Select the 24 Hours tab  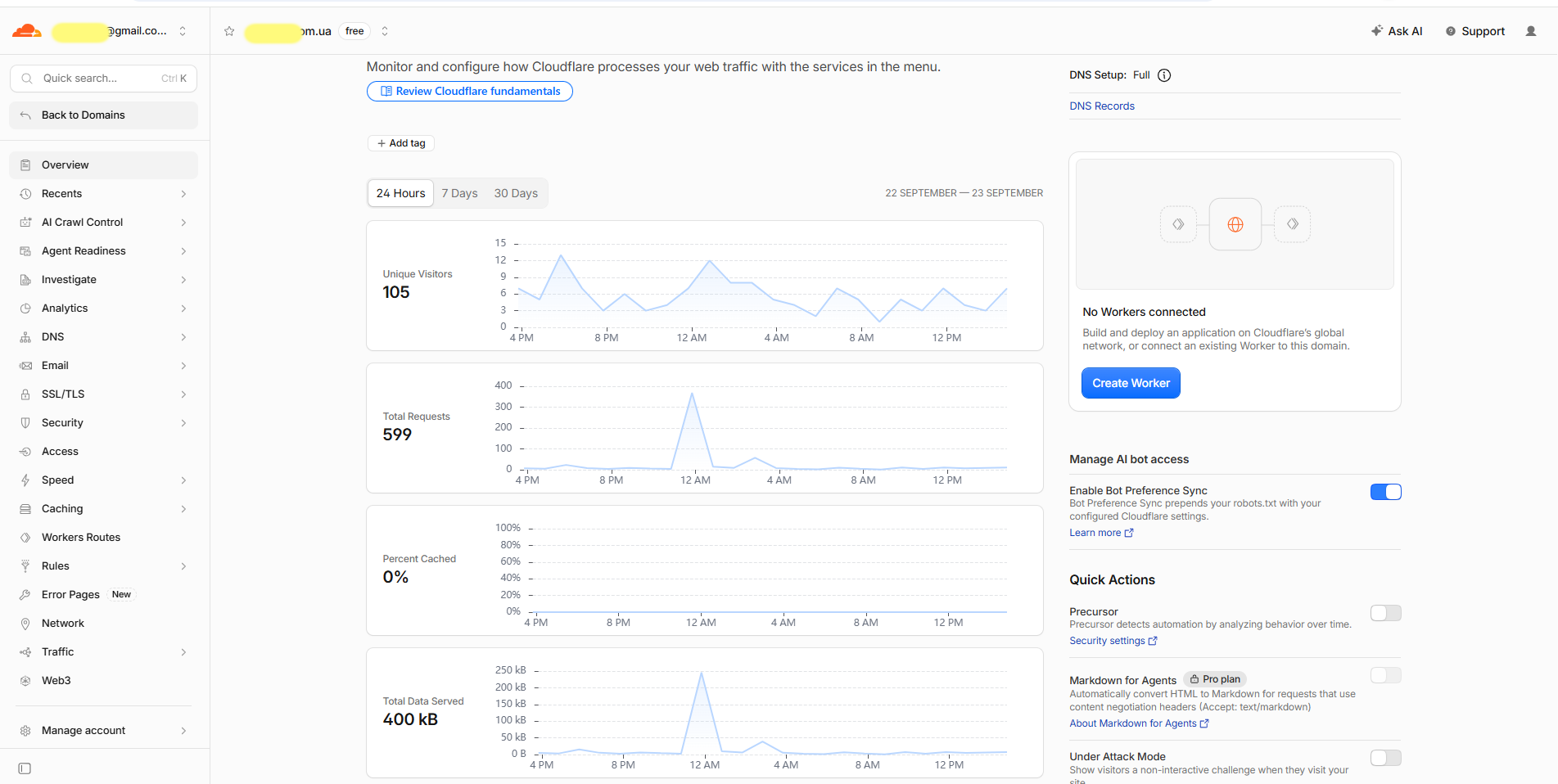click(400, 193)
